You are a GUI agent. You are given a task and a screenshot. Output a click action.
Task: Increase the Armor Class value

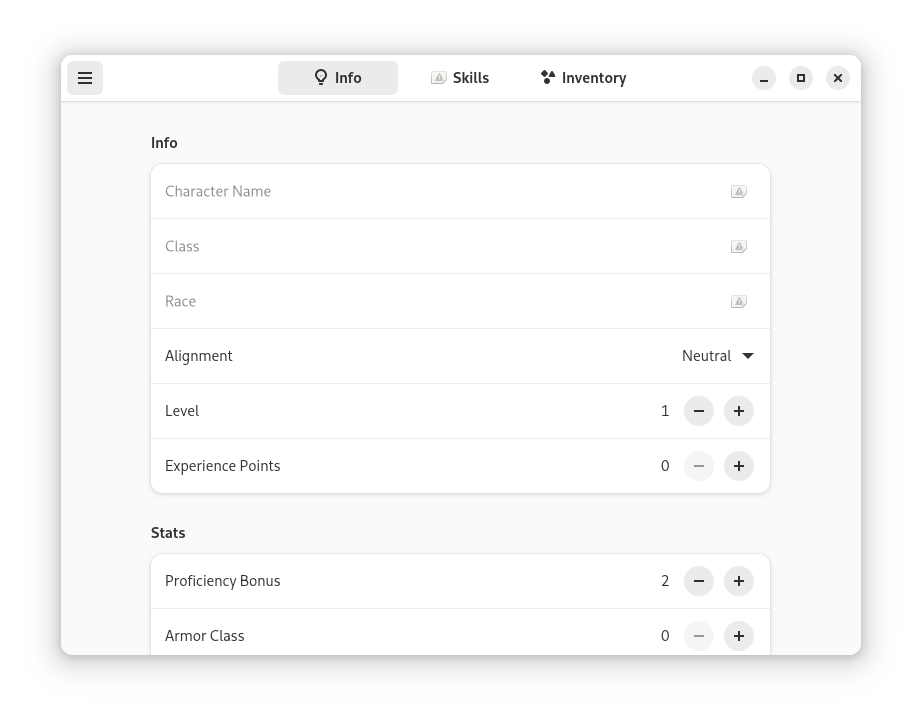739,636
